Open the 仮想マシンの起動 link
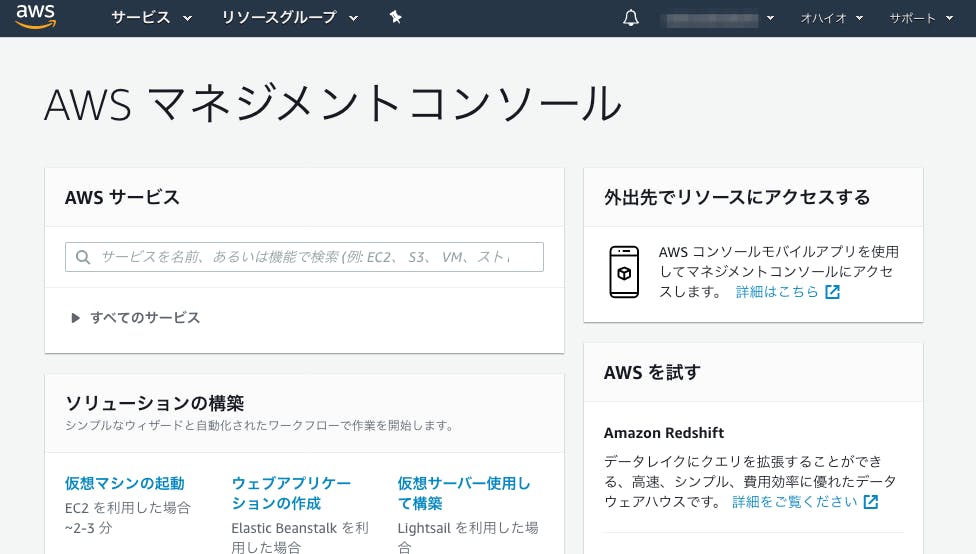This screenshot has width=976, height=554. pos(124,483)
